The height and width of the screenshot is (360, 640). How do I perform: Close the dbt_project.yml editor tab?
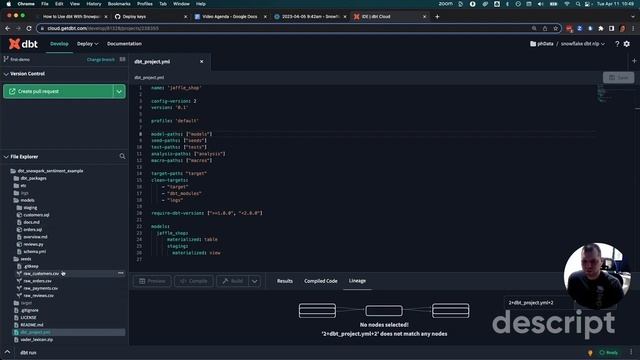(x=201, y=62)
